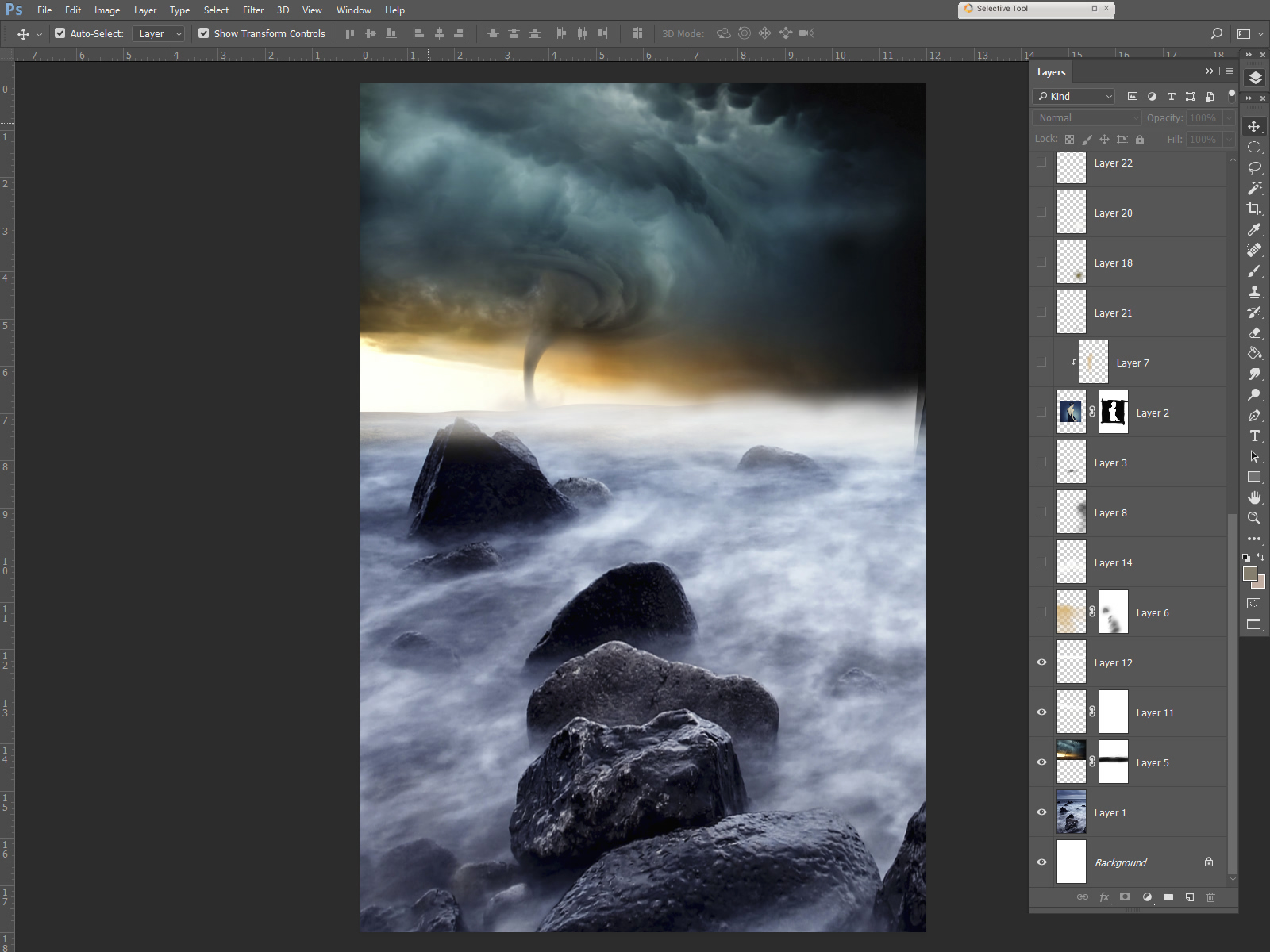
Task: Delete layer using trash icon
Action: [1210, 897]
